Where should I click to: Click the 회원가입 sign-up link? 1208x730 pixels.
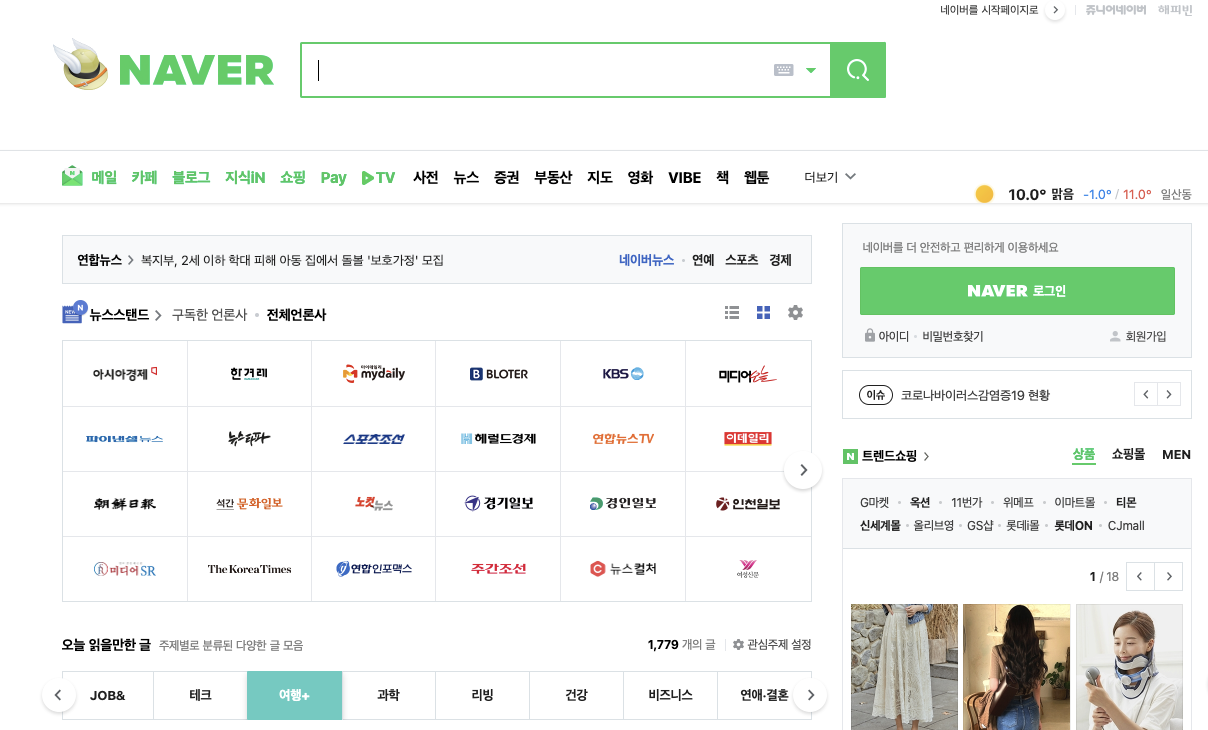(x=1146, y=337)
